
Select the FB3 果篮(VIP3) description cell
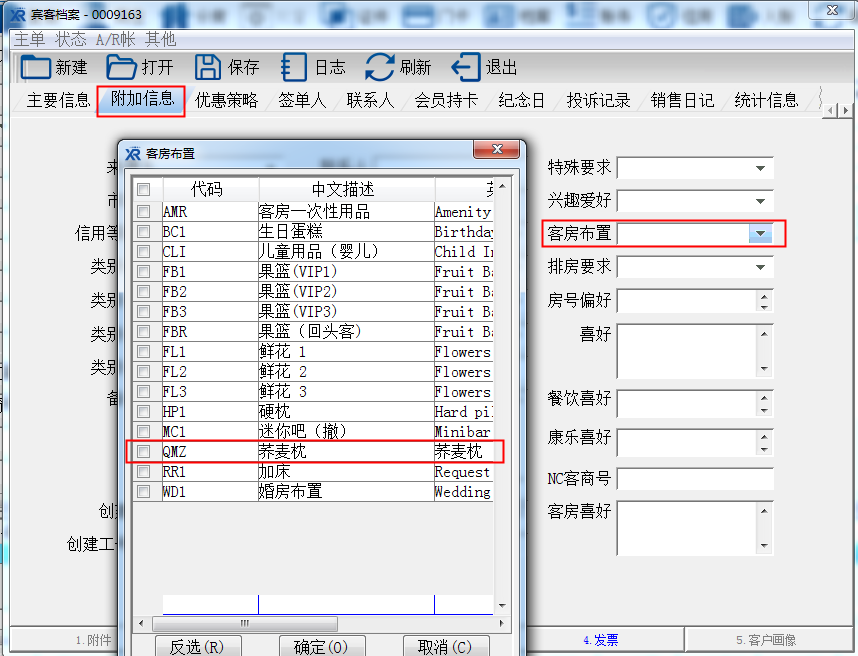coord(346,311)
